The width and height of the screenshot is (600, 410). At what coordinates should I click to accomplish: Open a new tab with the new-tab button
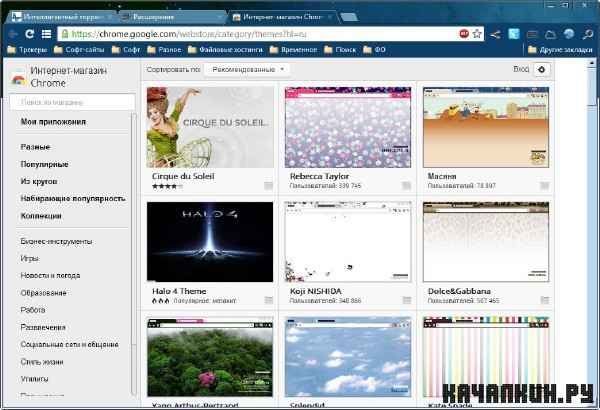(349, 17)
